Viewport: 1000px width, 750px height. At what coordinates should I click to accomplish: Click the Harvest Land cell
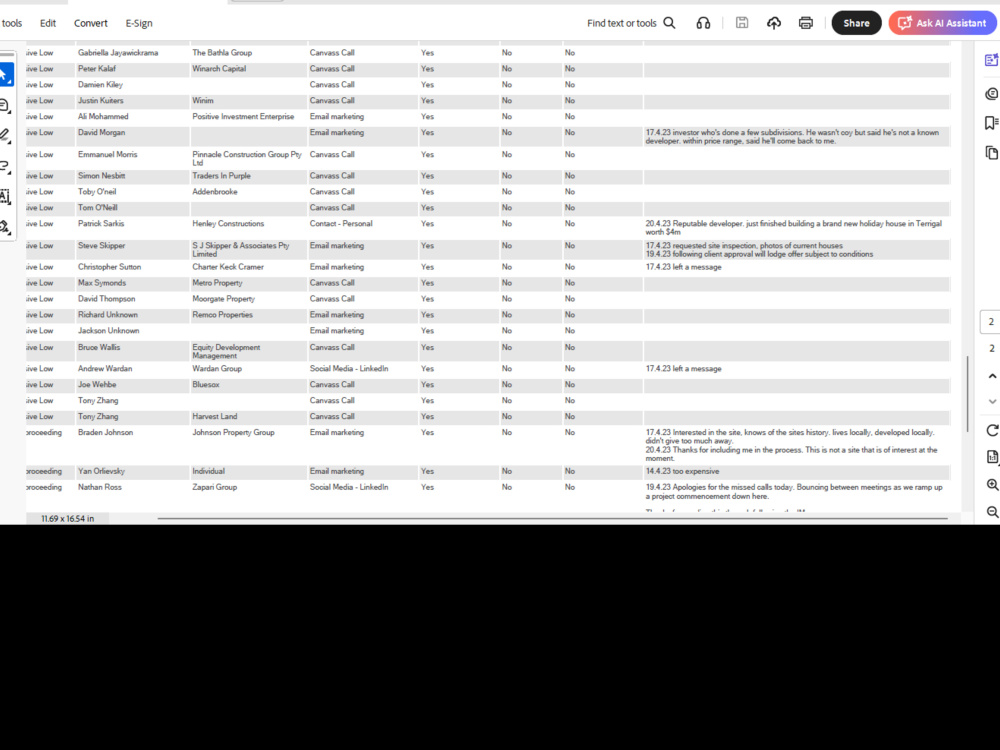click(214, 416)
